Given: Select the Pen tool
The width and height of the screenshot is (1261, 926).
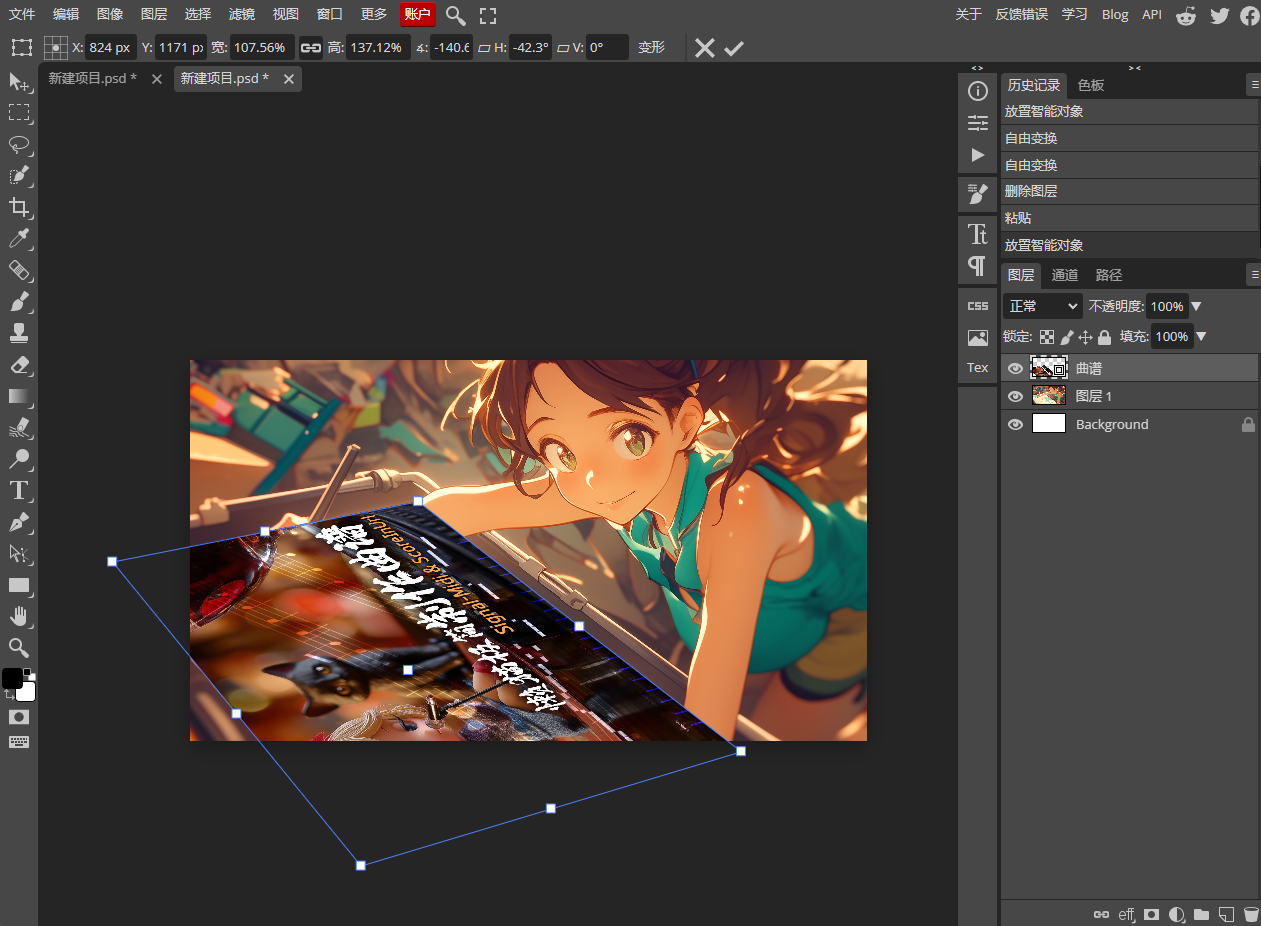Looking at the screenshot, I should click(19, 522).
